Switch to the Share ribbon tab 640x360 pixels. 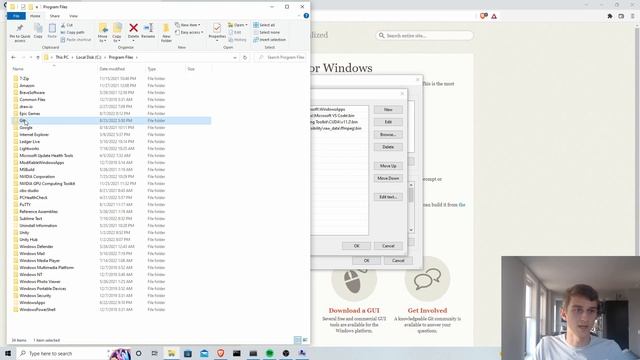(x=55, y=16)
